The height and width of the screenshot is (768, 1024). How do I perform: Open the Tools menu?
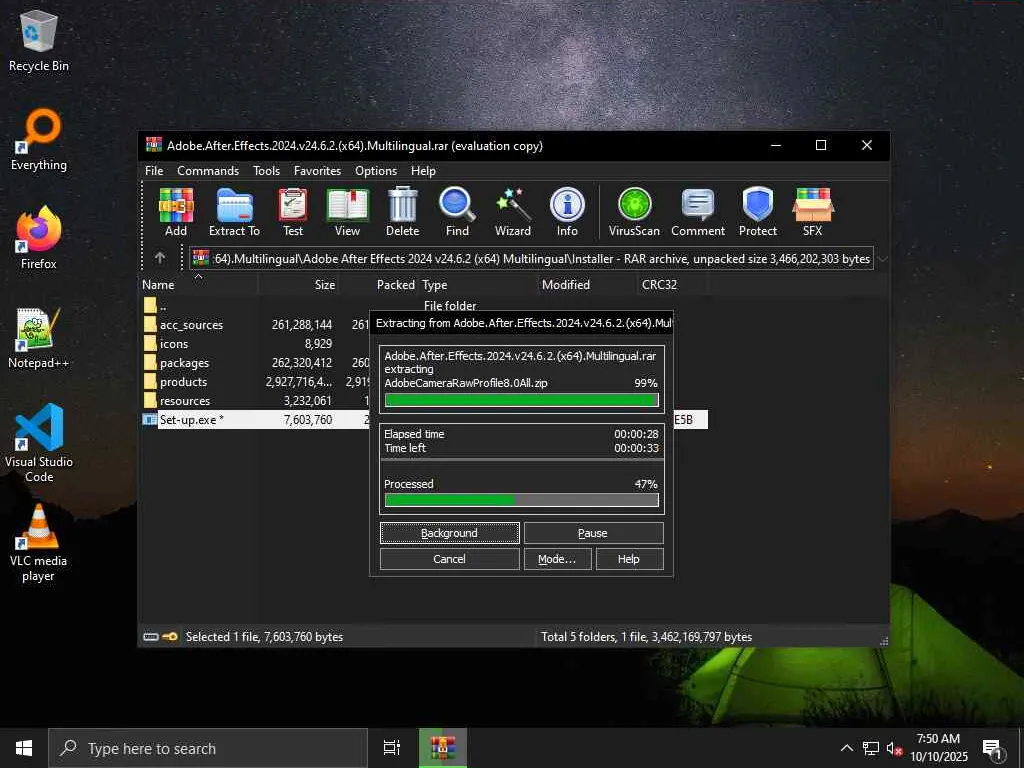click(x=266, y=170)
